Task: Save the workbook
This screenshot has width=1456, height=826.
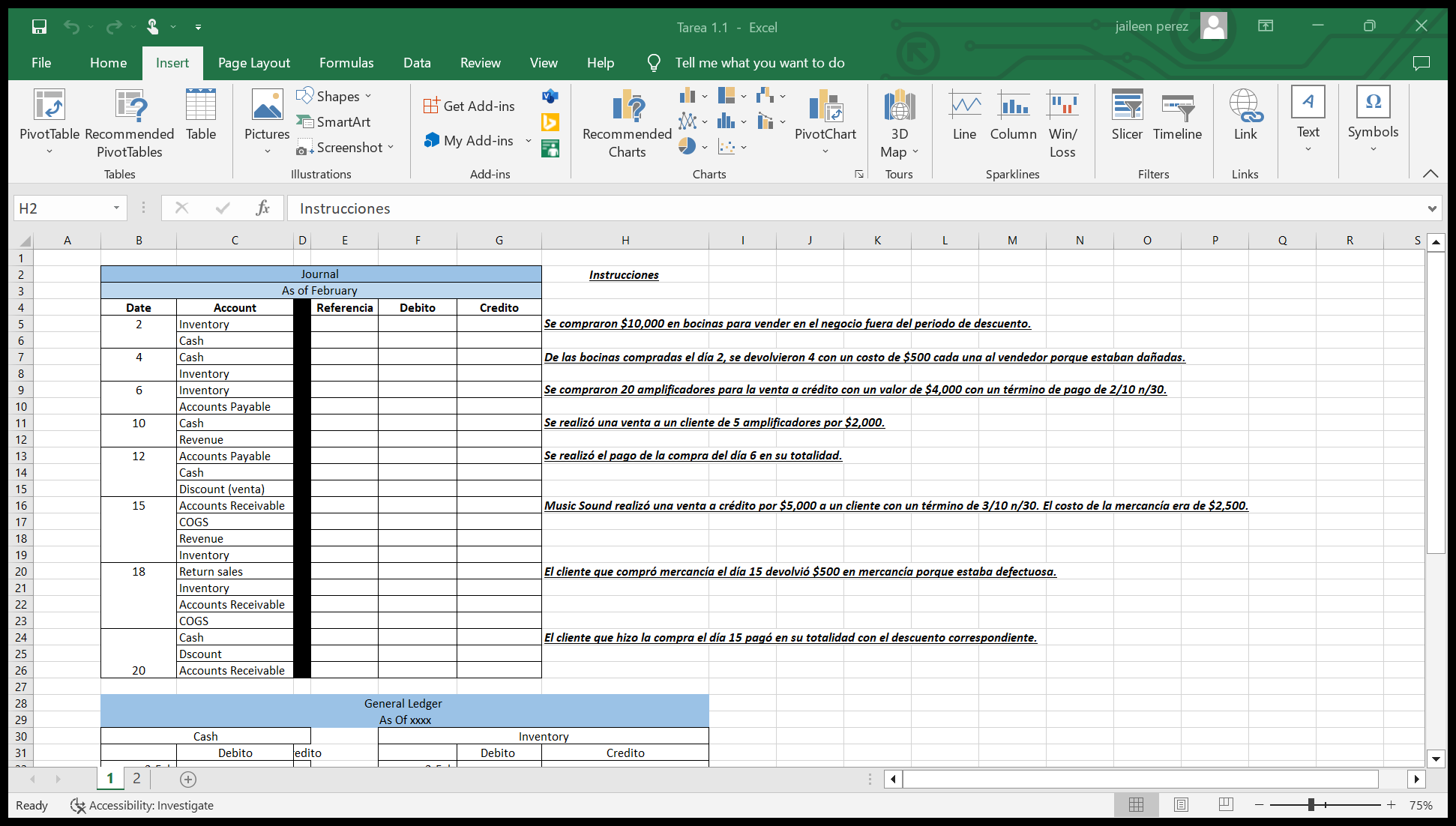Action: point(39,27)
